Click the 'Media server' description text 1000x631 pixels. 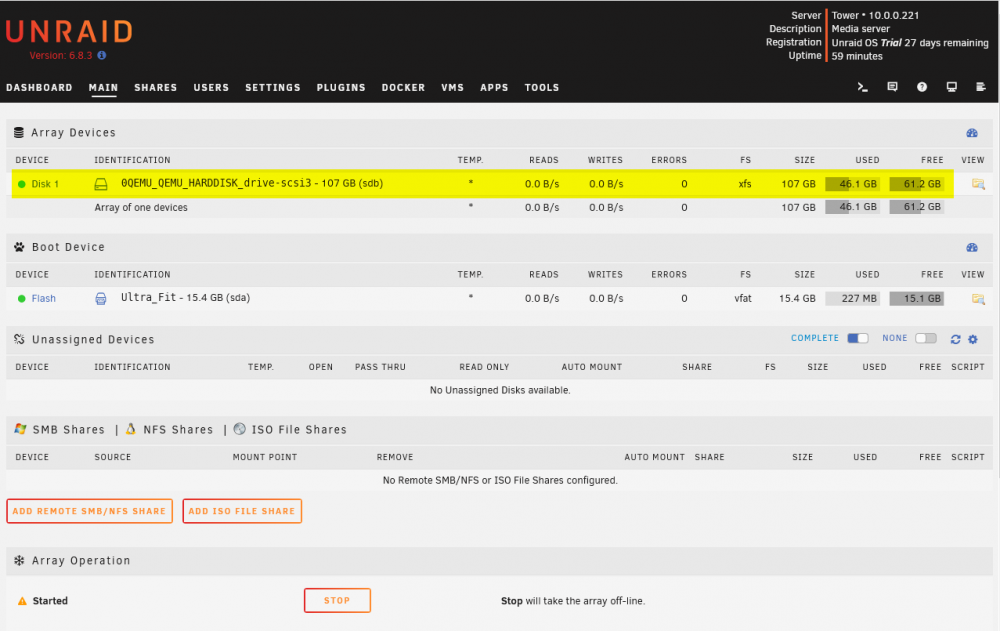tap(860, 29)
